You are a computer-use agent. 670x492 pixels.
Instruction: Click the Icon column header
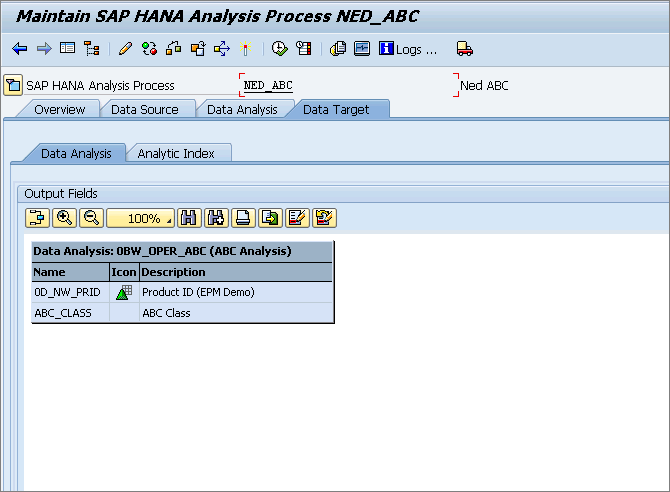(124, 272)
